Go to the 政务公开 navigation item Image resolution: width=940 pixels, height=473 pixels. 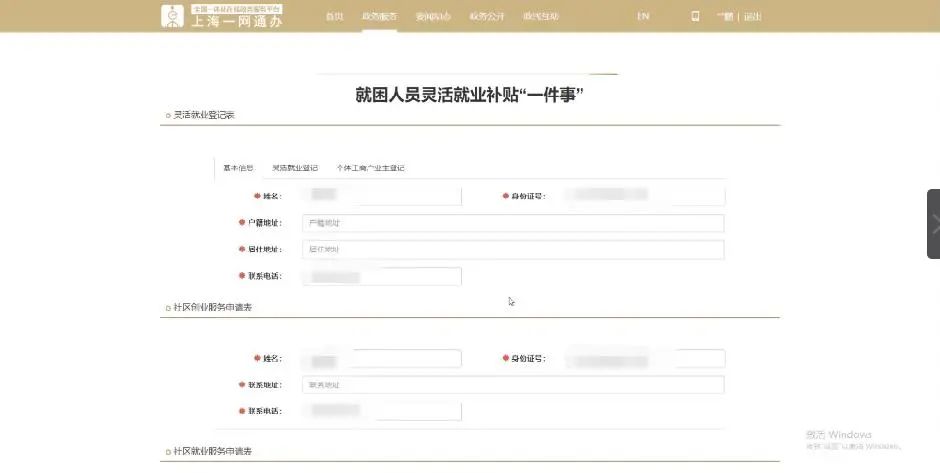point(486,16)
